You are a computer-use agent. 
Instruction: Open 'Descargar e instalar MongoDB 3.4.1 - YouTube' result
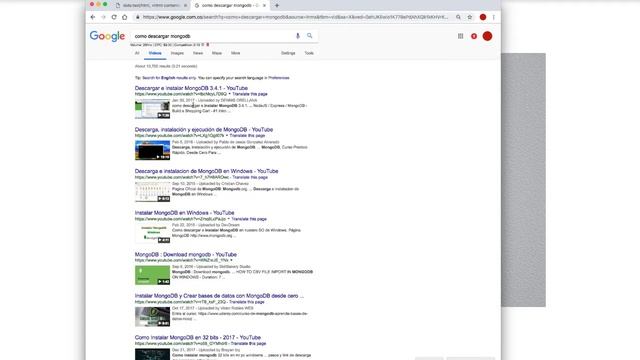point(191,88)
